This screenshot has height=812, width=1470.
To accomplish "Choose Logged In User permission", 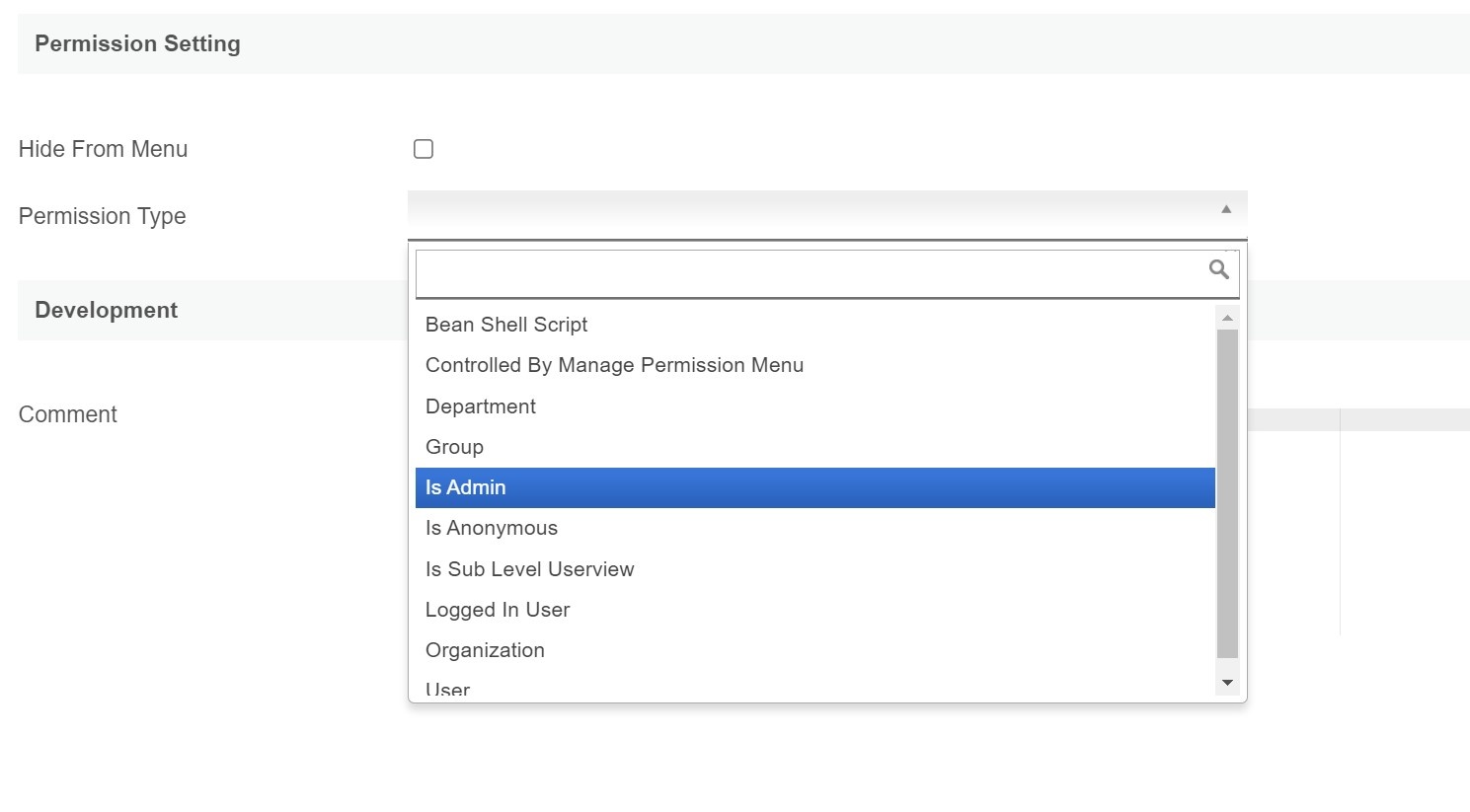I will [498, 610].
